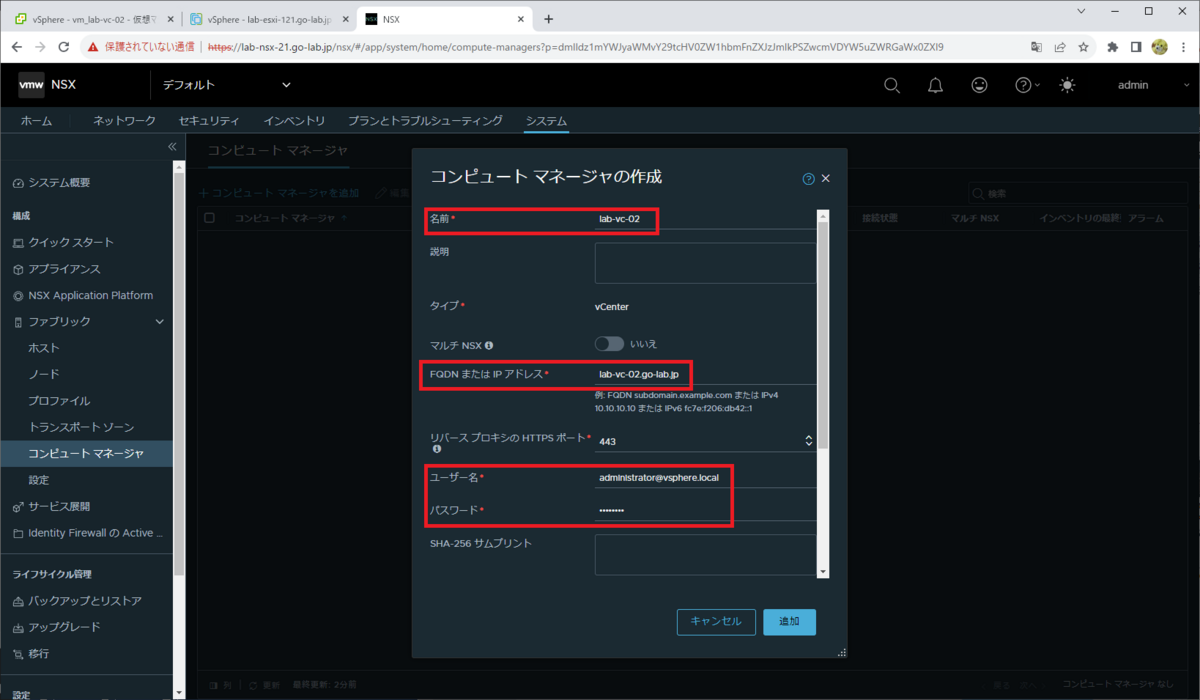The height and width of the screenshot is (700, 1200).
Task: Open Chrome tab search chevron
Action: tap(1083, 10)
